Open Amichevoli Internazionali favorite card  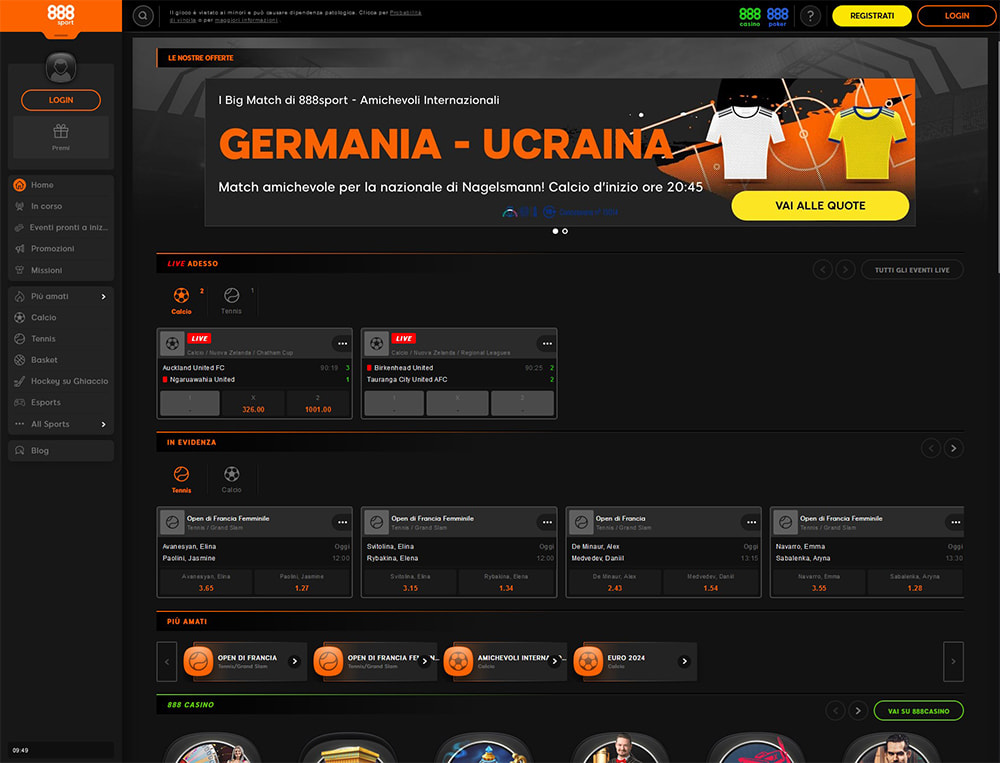pyautogui.click(x=505, y=662)
